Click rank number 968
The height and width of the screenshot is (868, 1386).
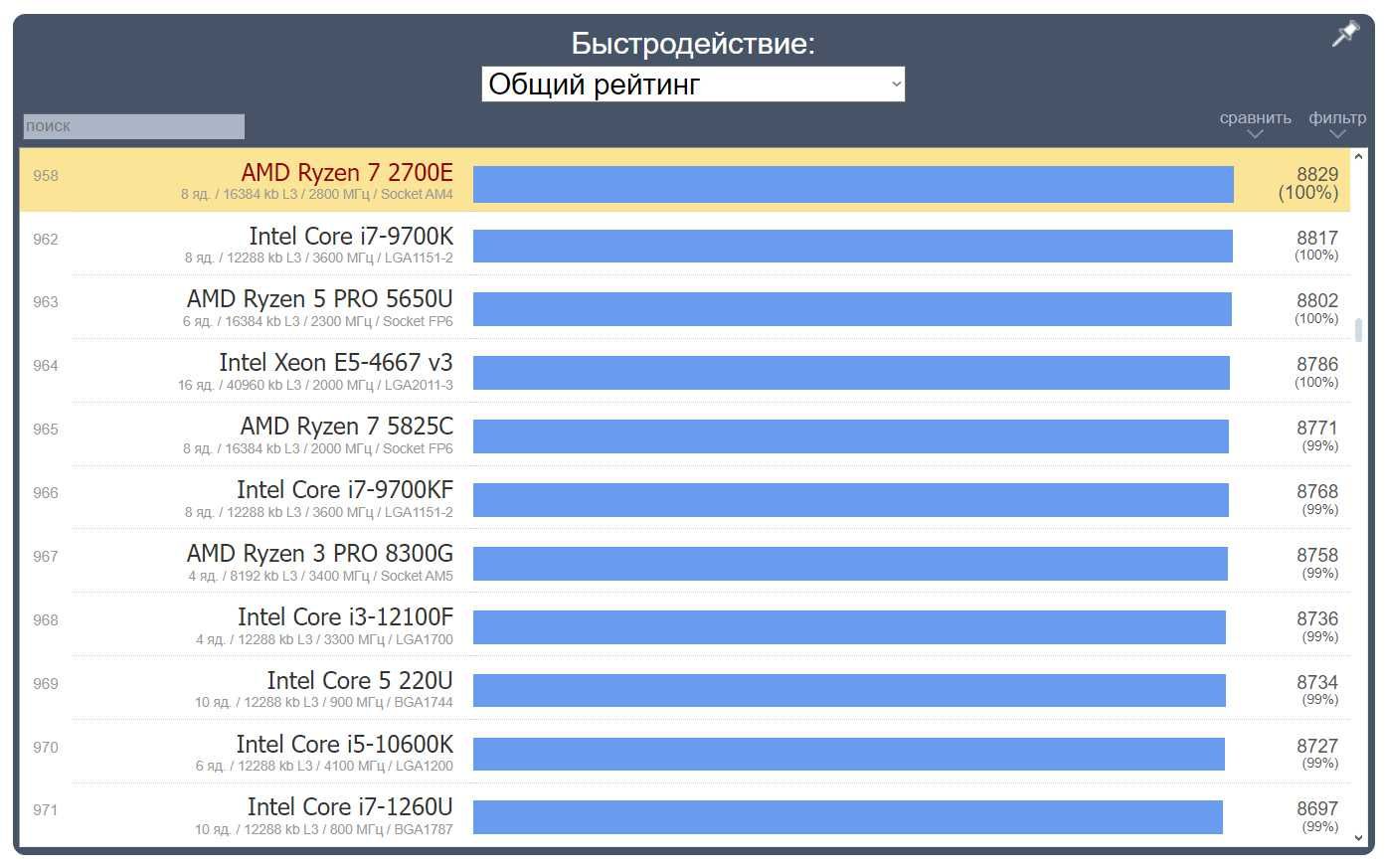tap(46, 620)
